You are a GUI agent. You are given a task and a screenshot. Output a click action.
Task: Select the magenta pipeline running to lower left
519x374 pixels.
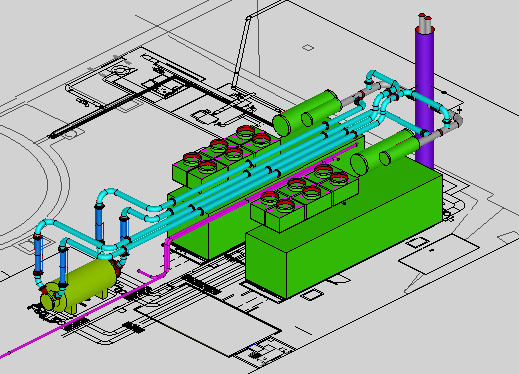(x=83, y=317)
